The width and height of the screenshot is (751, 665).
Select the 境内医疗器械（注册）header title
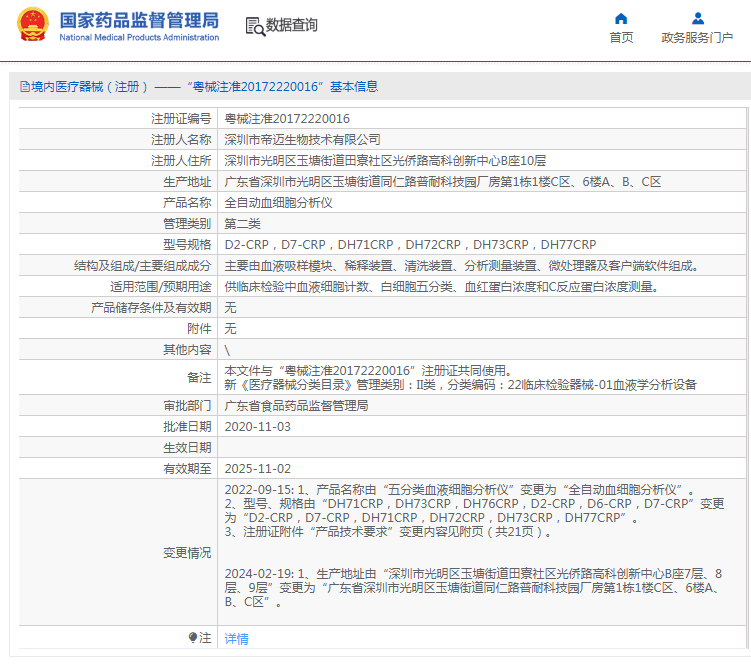(89, 87)
